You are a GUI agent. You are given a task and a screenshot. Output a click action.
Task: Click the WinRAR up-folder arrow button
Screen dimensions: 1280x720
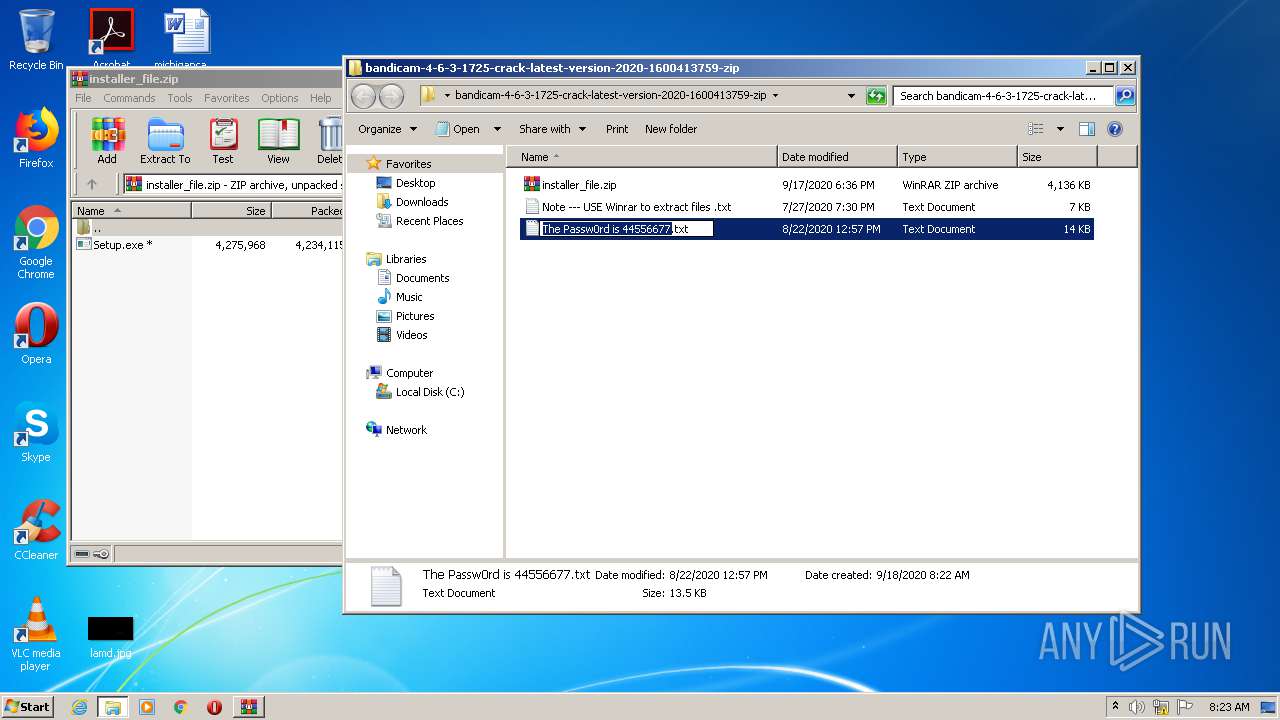point(92,184)
